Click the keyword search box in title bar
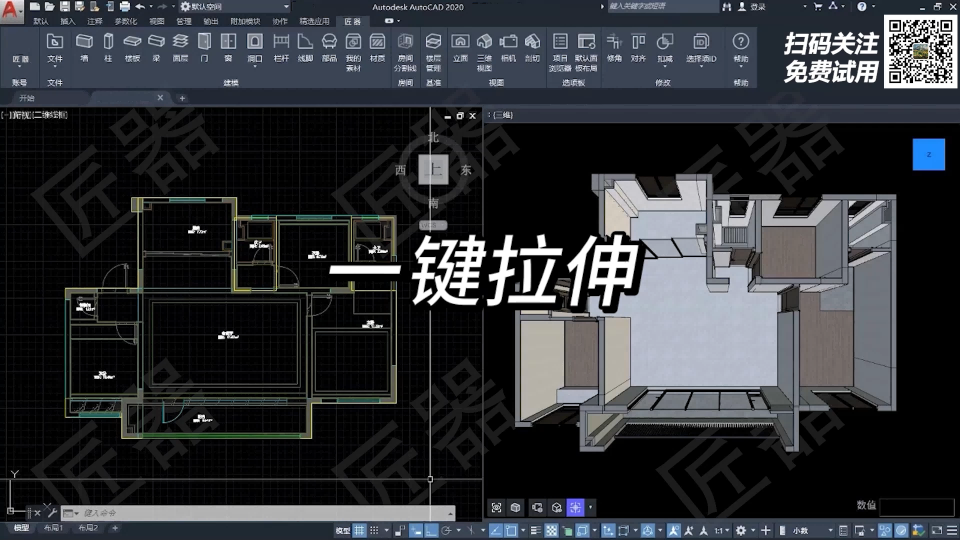This screenshot has height=540, width=960. pos(662,7)
